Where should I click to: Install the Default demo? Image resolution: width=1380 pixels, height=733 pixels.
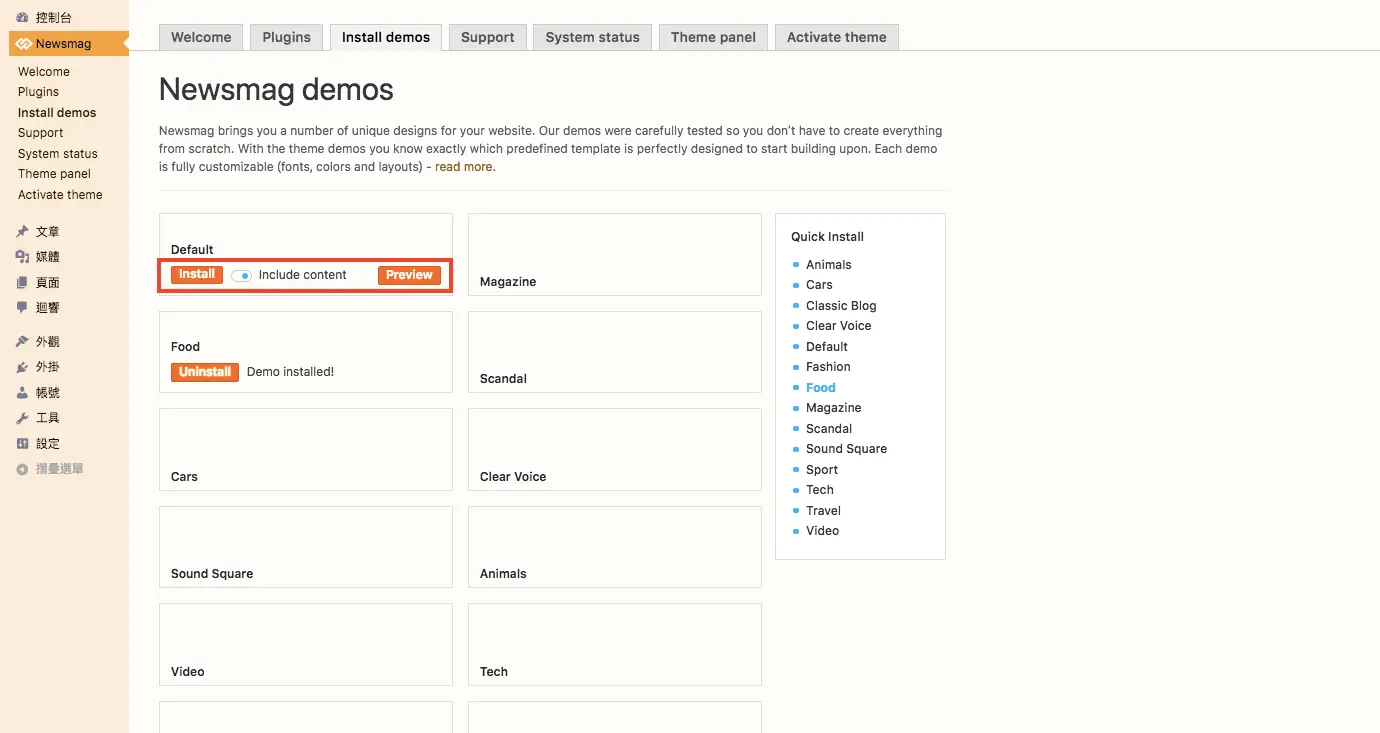click(197, 275)
